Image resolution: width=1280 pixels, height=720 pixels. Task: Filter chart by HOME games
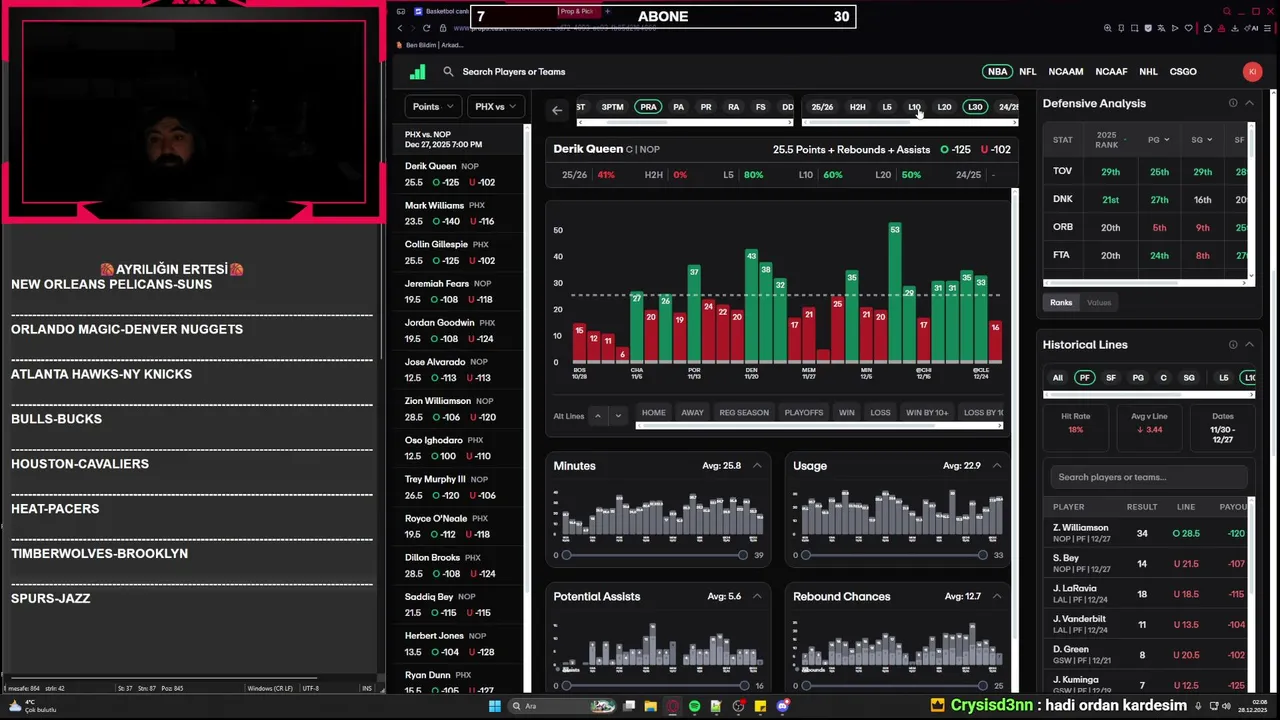(653, 412)
